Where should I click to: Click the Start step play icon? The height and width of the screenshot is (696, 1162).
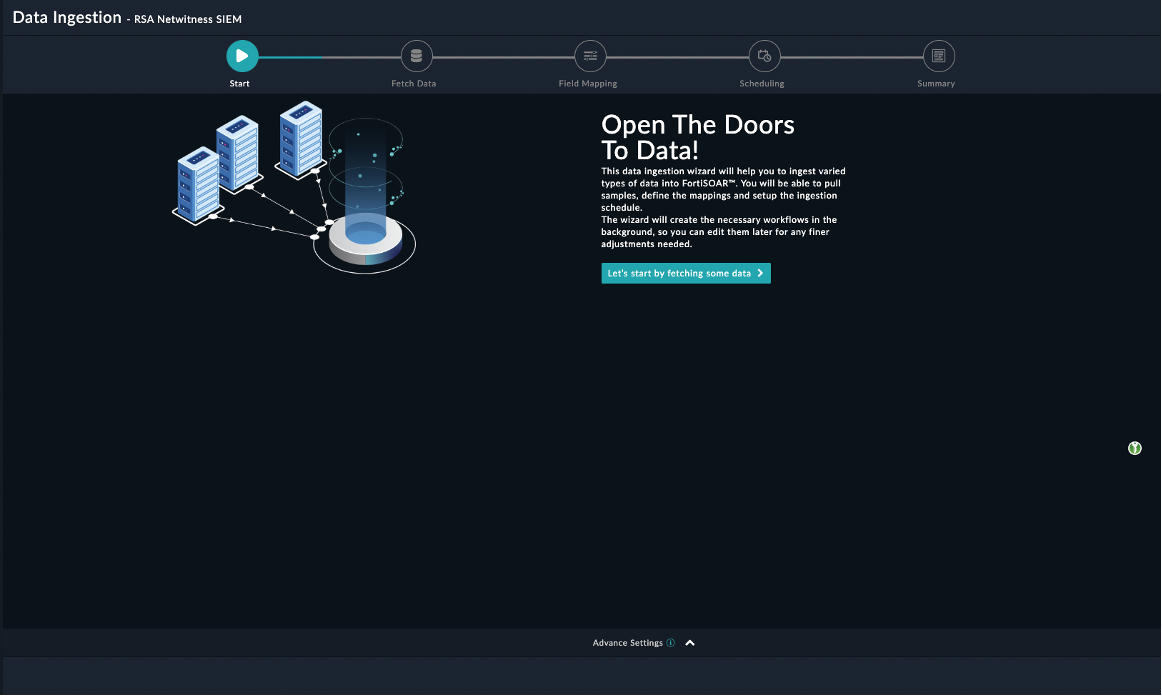pyautogui.click(x=242, y=56)
